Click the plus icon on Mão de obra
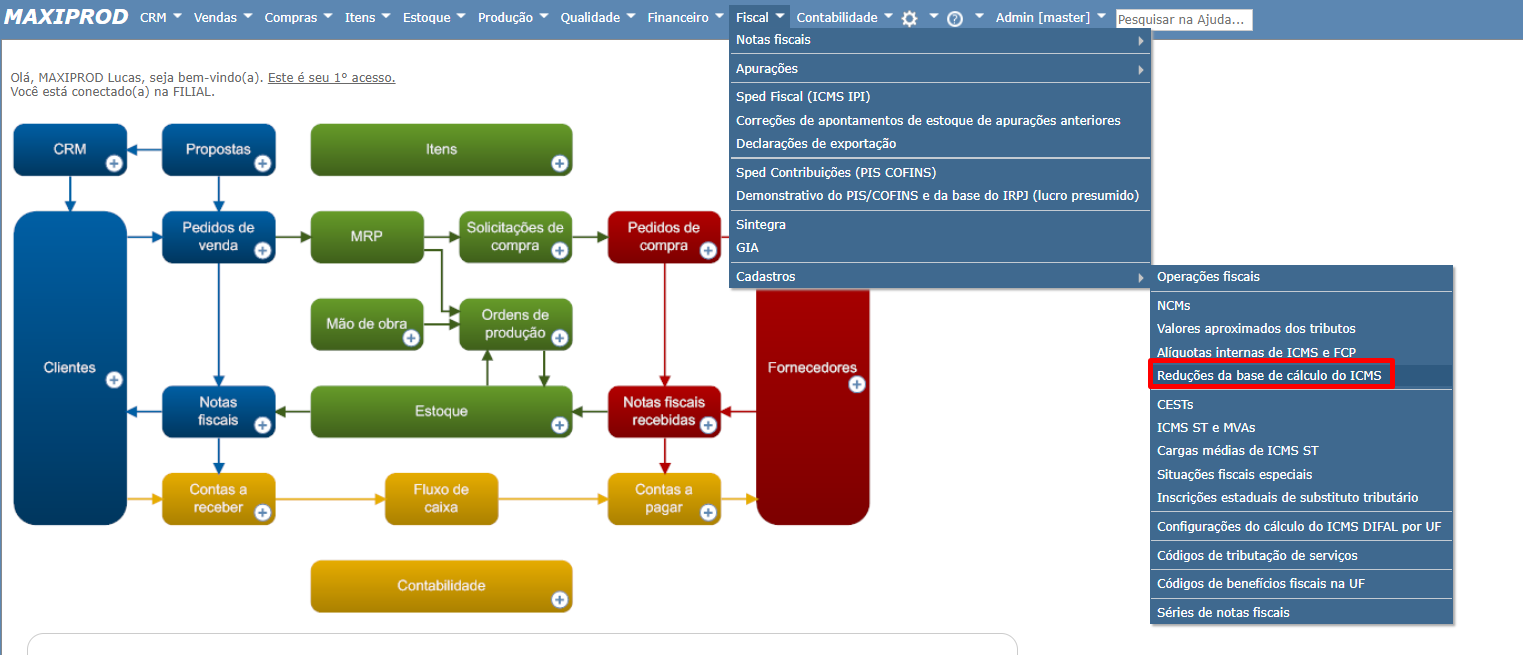 click(x=411, y=338)
